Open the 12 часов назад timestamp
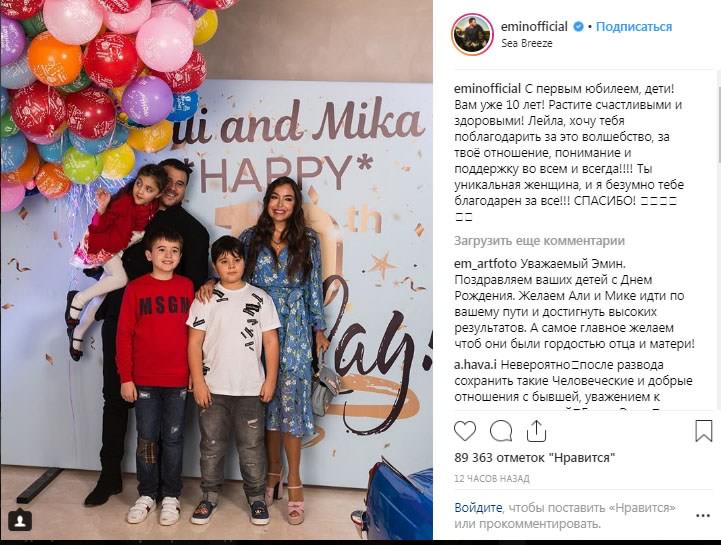Viewport: 721px width, 545px height. [x=492, y=479]
